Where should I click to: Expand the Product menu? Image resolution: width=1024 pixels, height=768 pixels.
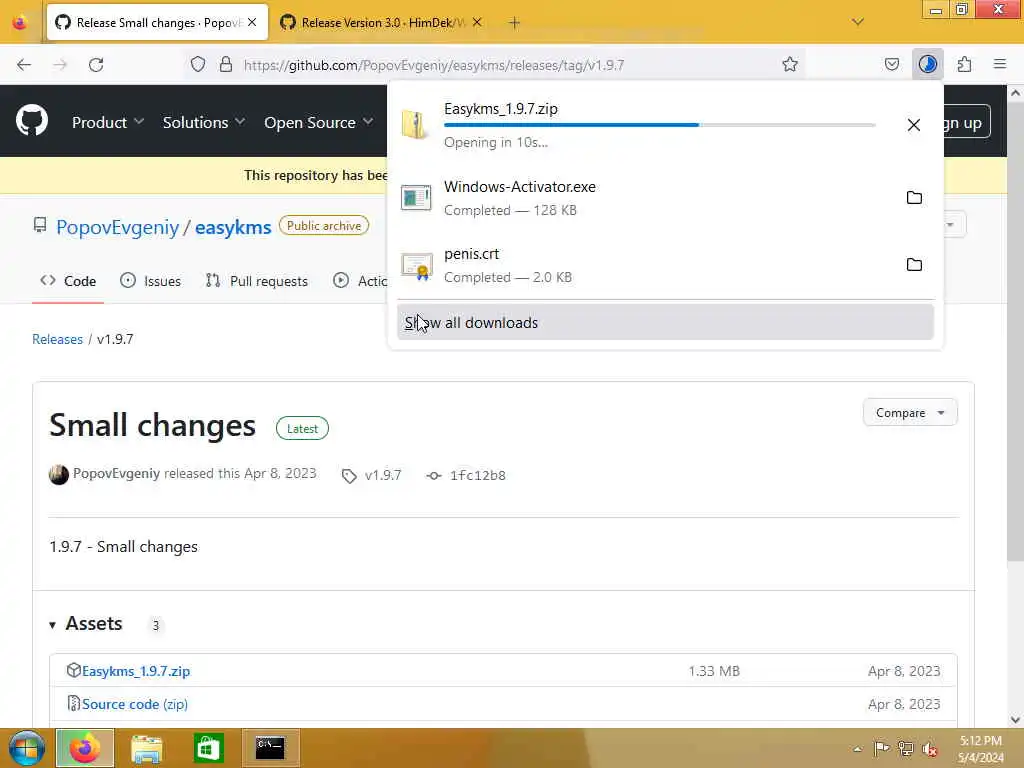pyautogui.click(x=108, y=122)
